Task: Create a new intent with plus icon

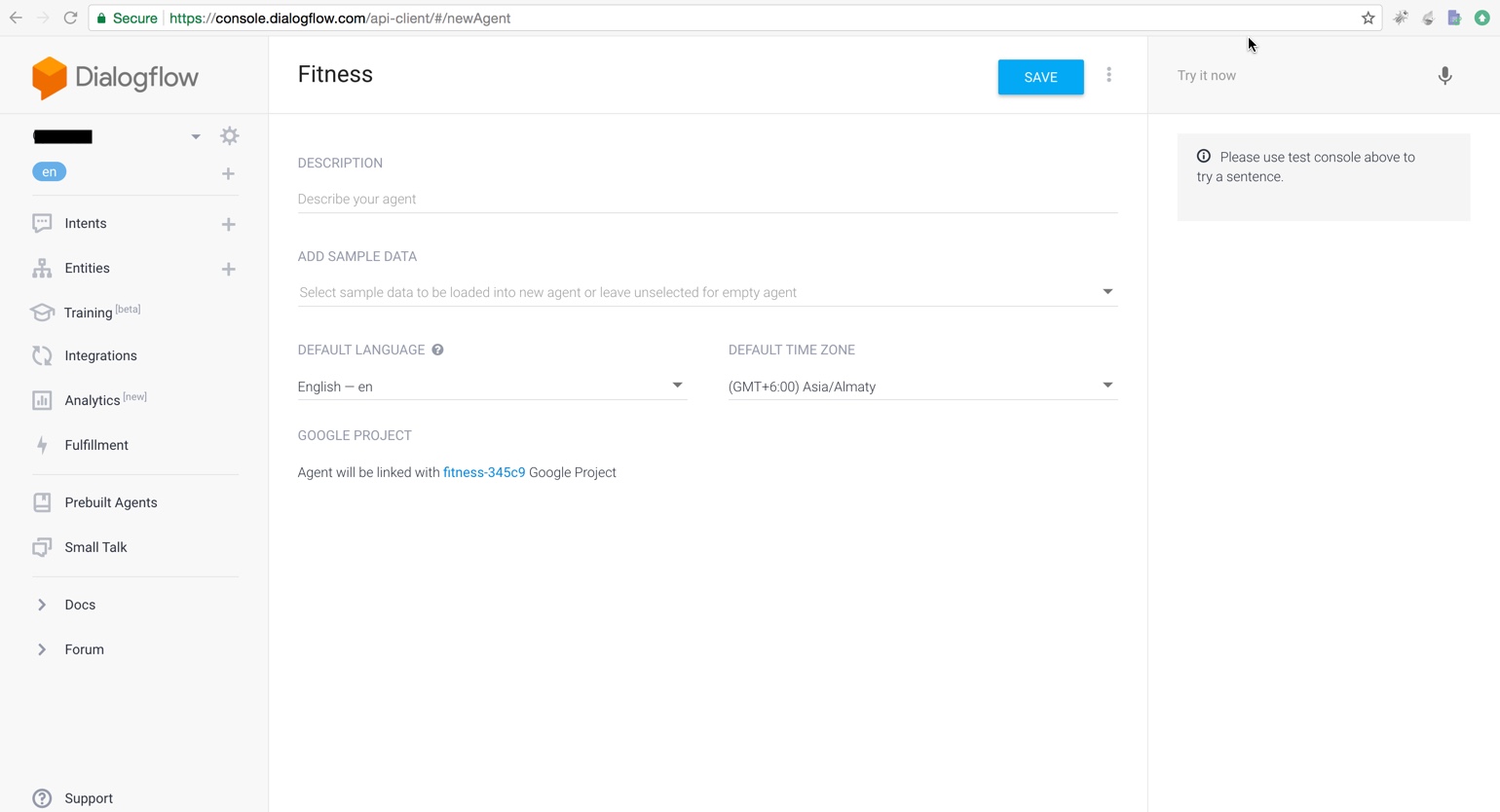Action: pyautogui.click(x=228, y=224)
